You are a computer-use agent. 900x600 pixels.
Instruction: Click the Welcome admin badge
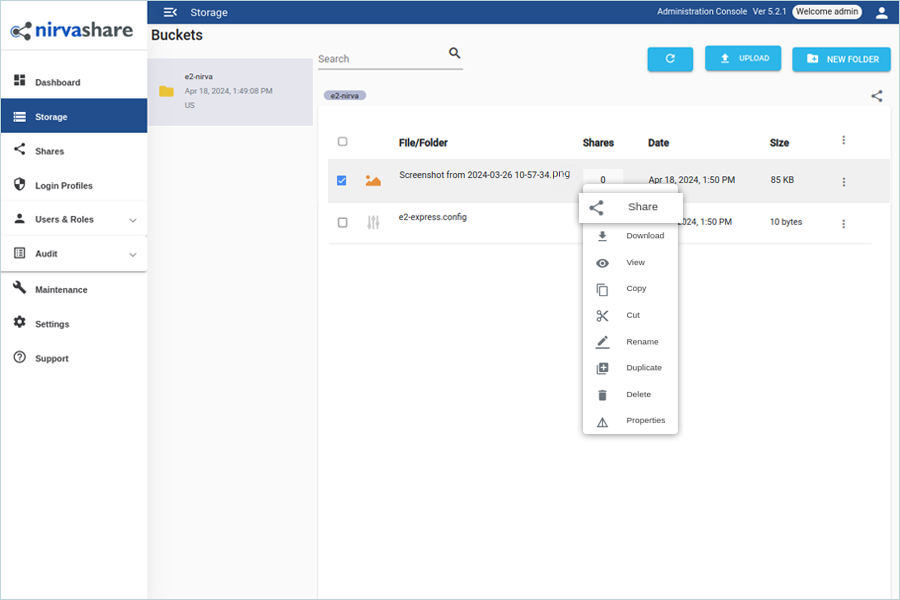(x=827, y=11)
